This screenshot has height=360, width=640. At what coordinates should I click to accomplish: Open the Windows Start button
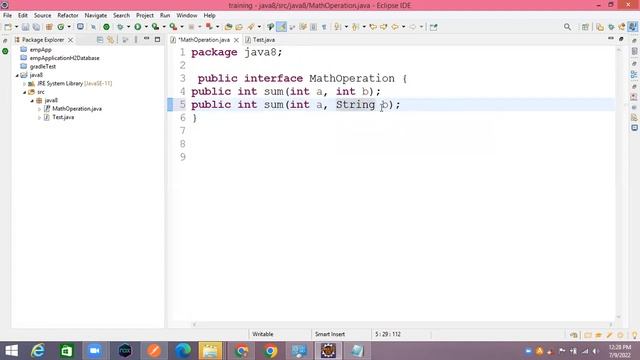pyautogui.click(x=11, y=351)
